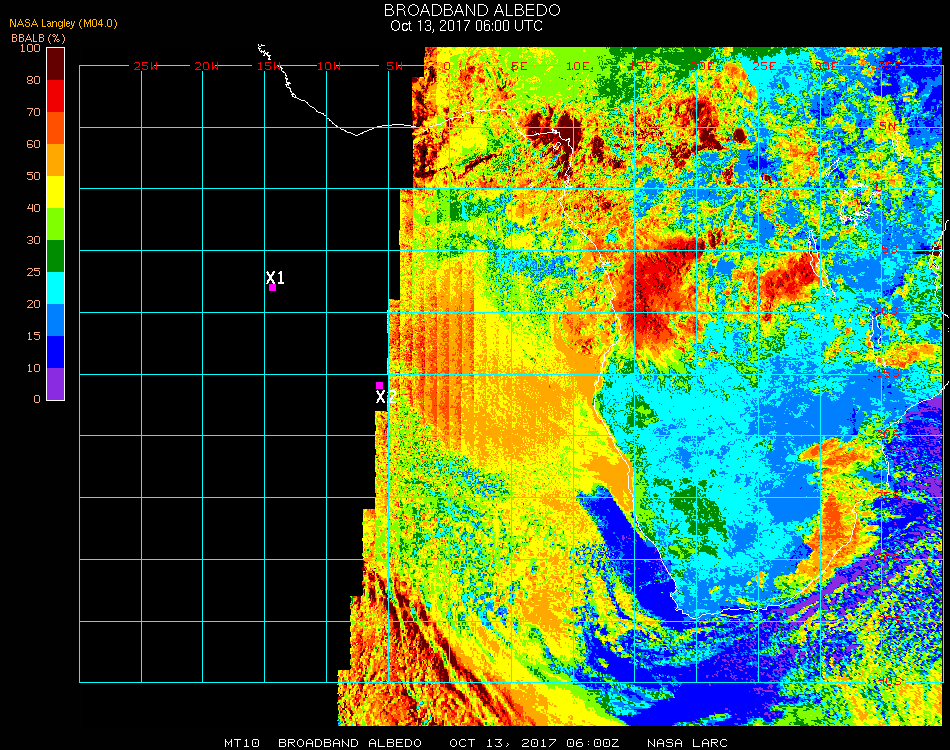Click the magenta X2 marker square
This screenshot has height=750, width=950.
click(379, 385)
